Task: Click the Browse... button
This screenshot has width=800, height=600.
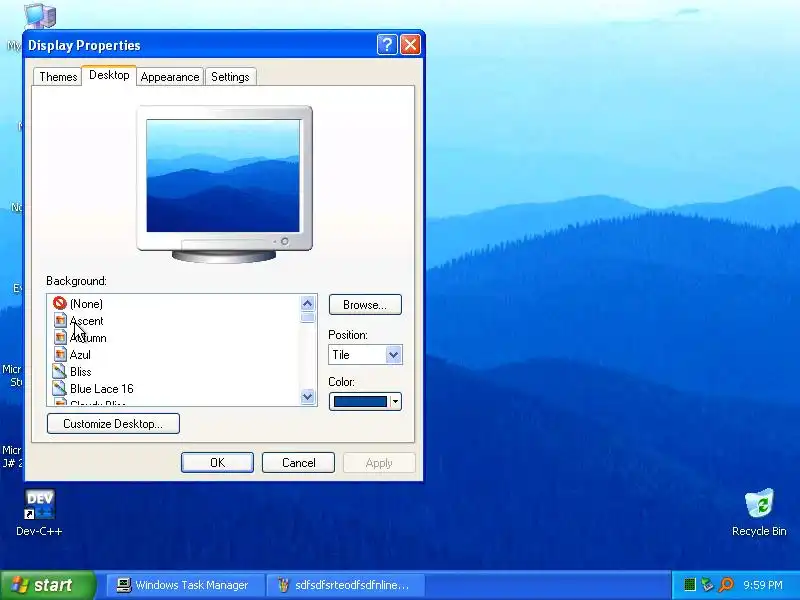Action: pos(365,305)
